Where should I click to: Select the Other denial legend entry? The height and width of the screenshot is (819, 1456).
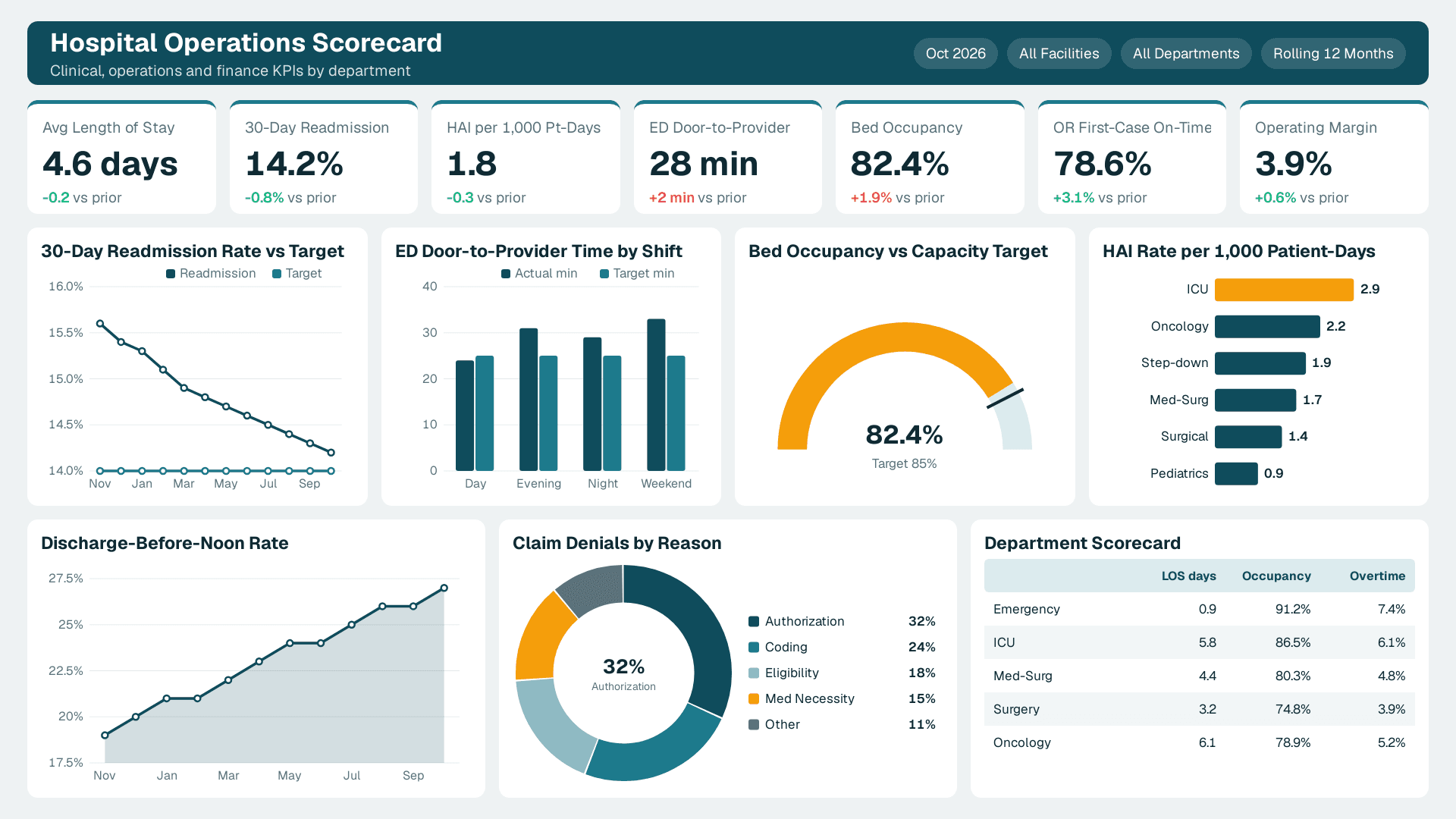[x=842, y=725]
